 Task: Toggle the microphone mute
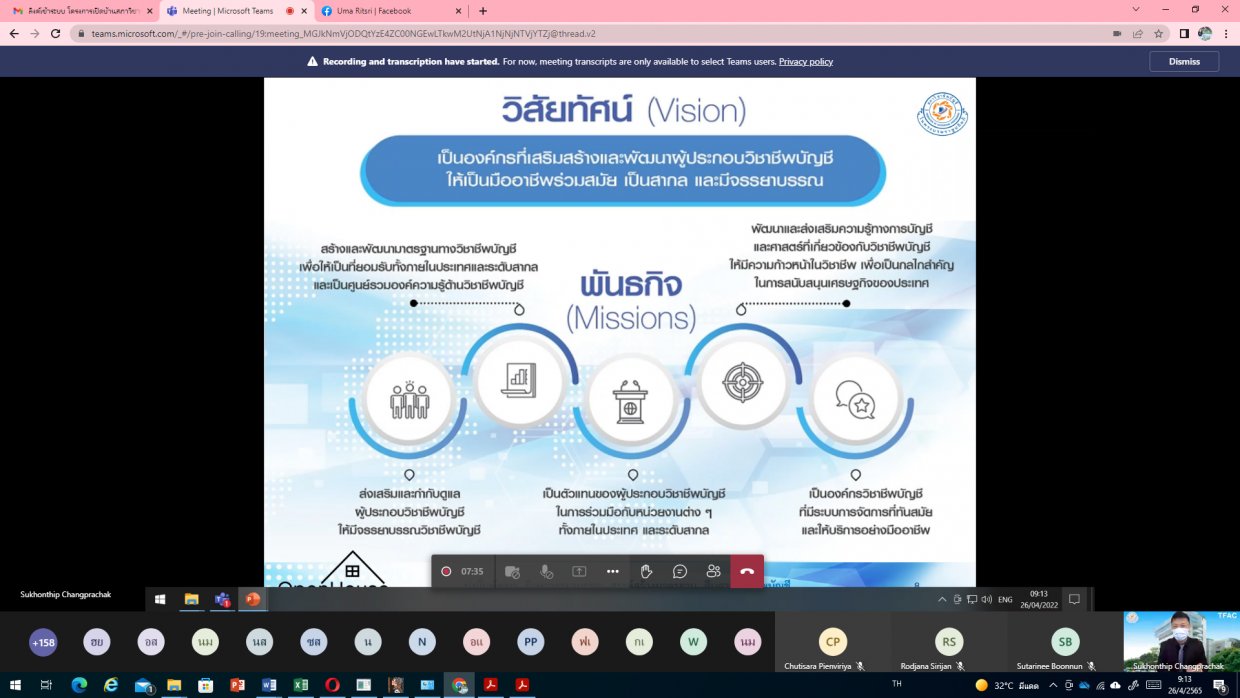tap(546, 571)
